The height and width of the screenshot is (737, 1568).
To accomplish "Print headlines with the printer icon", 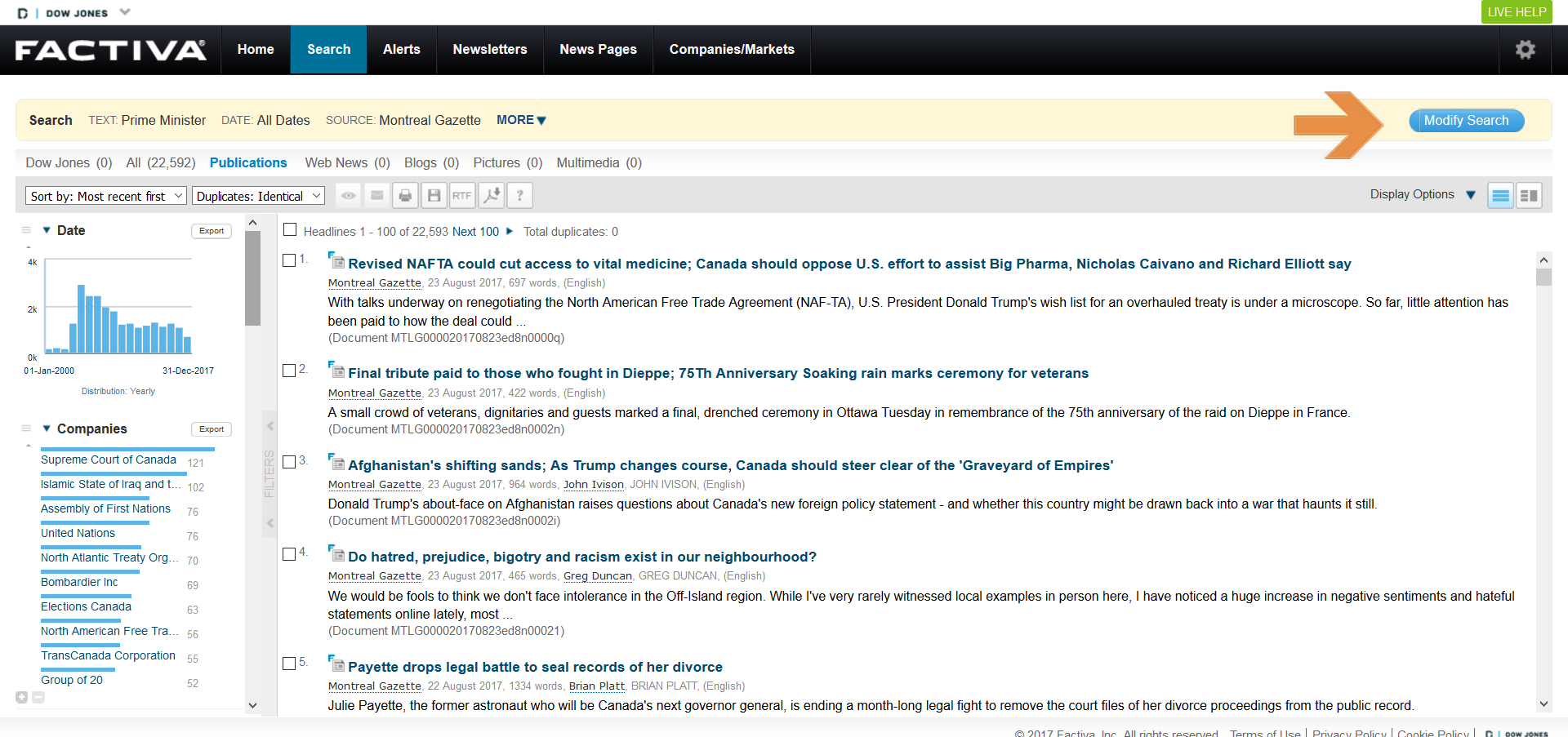I will [405, 196].
